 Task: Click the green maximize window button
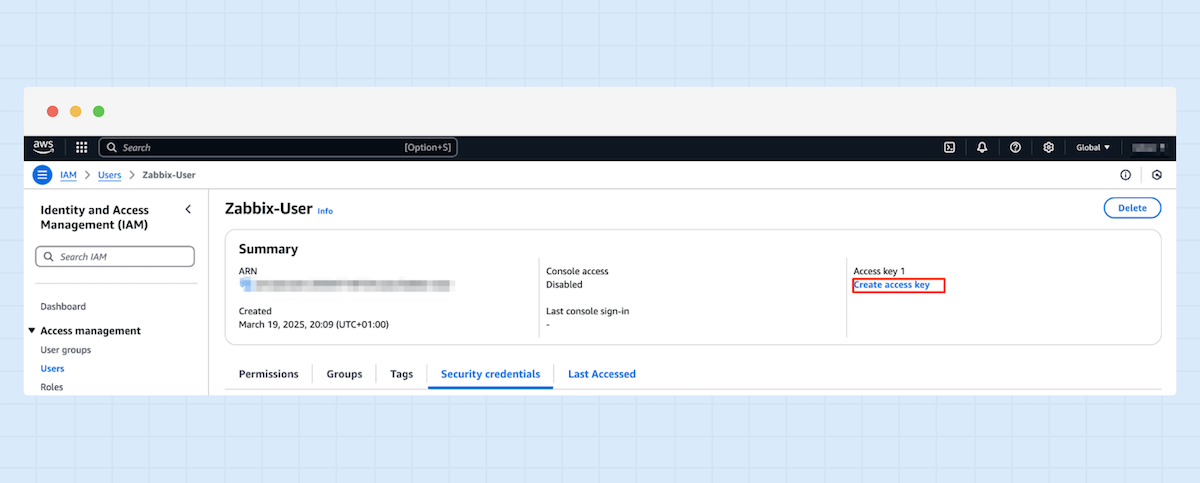[98, 111]
